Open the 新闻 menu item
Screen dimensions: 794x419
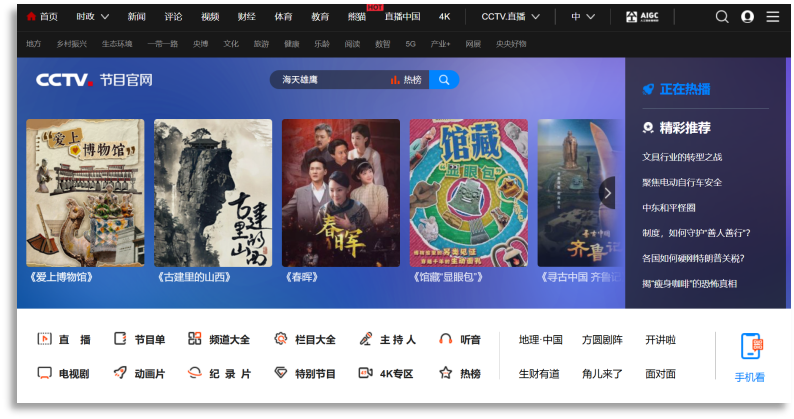(137, 17)
